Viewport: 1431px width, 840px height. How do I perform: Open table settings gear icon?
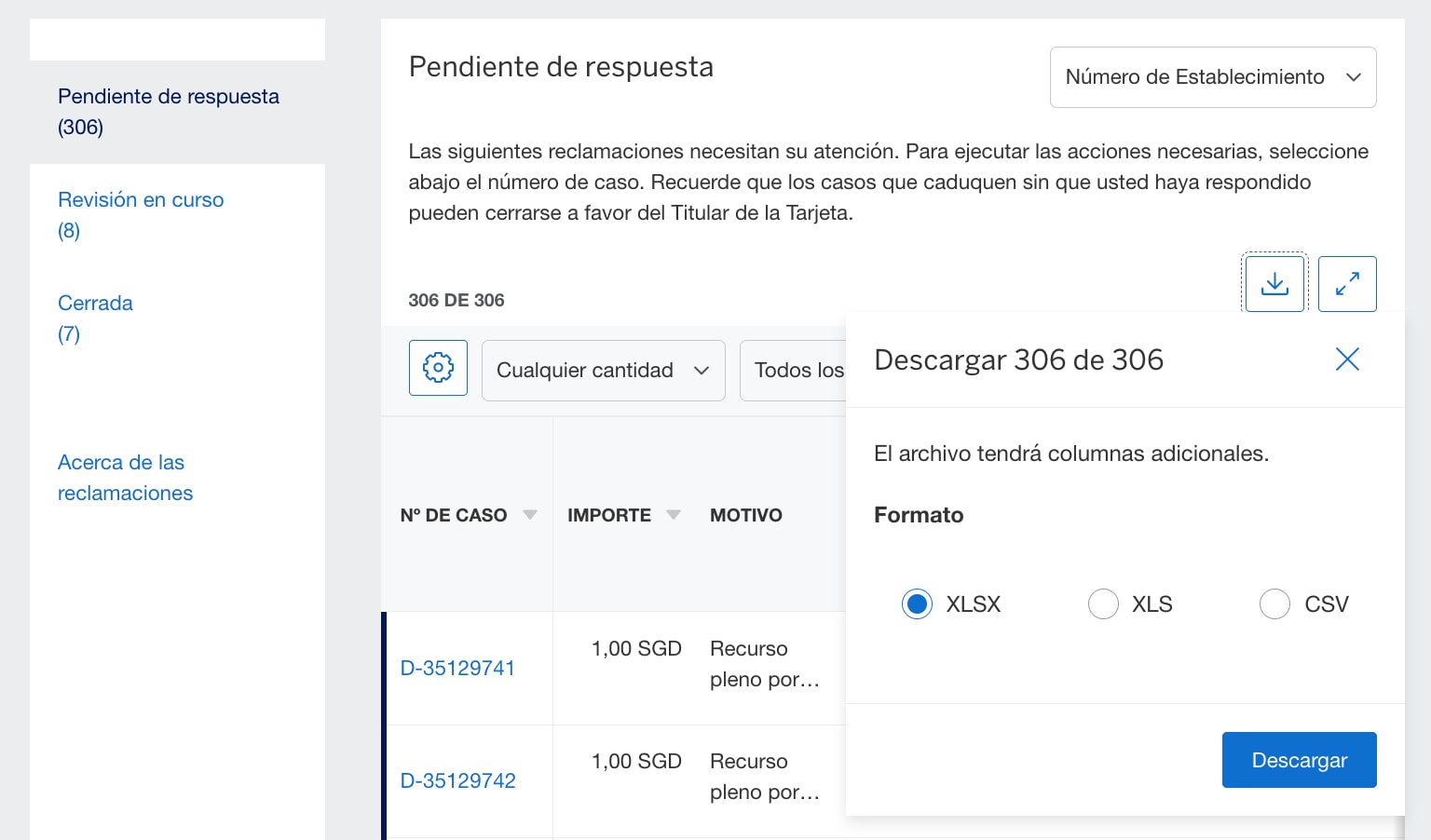tap(438, 368)
